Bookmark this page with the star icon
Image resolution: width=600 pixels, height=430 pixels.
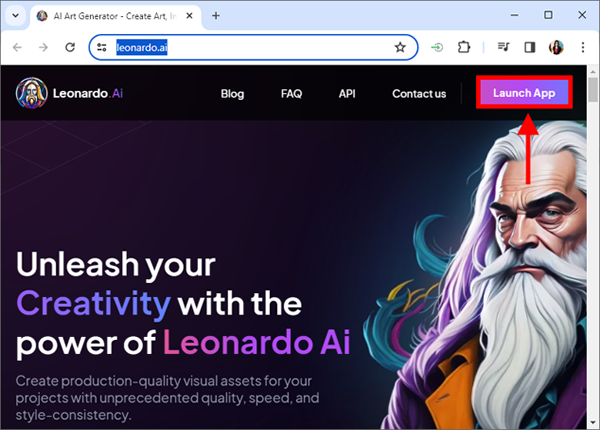point(400,47)
